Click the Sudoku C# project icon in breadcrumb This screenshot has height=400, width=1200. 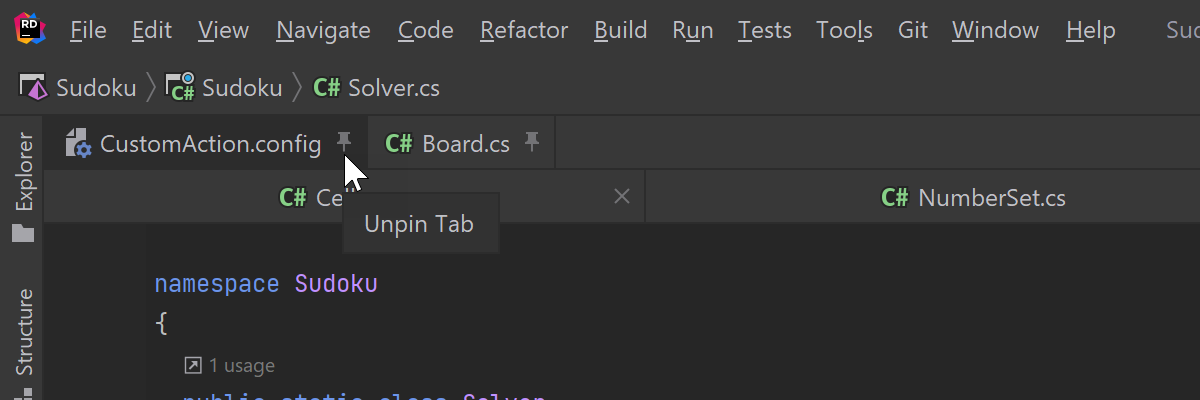coord(180,88)
